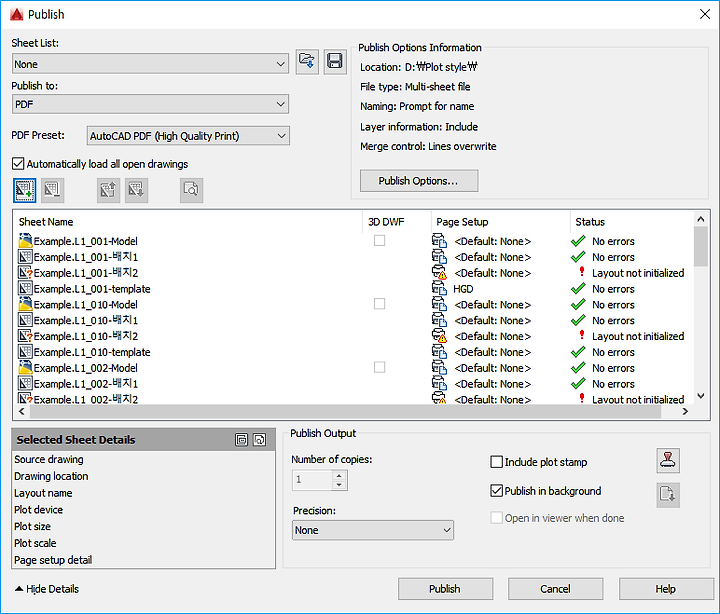Click page setup icon for Example.L1_002-배치1

(x=439, y=383)
